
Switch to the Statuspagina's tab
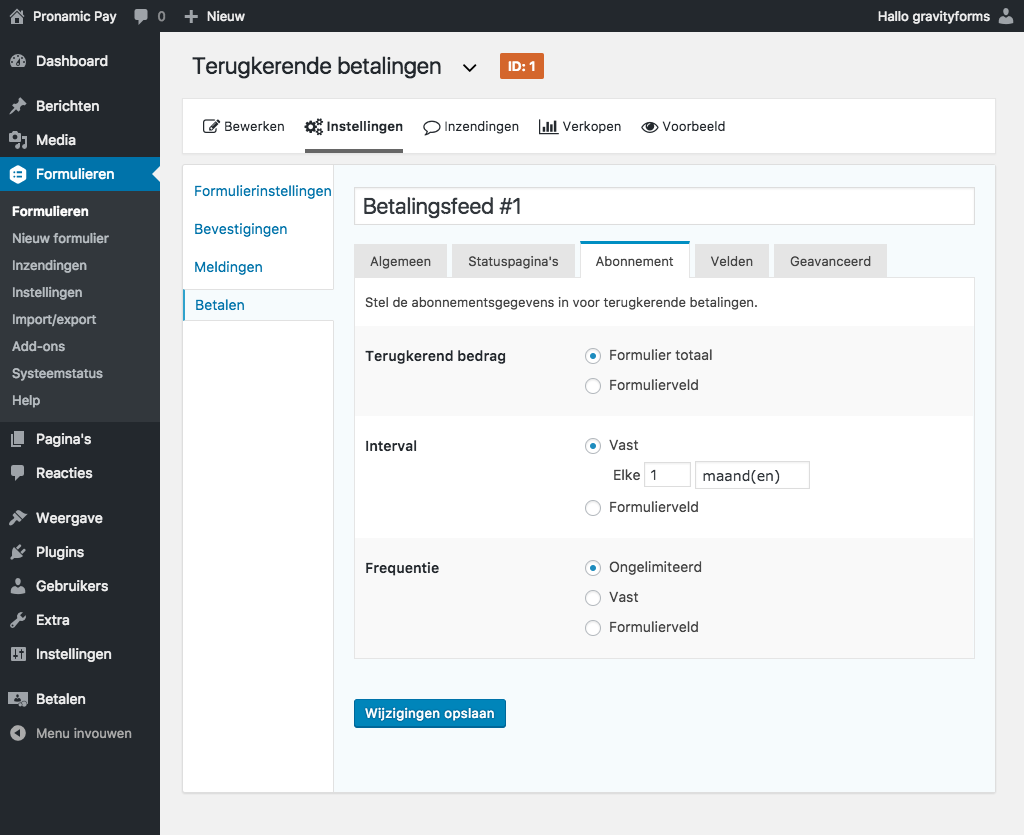513,261
